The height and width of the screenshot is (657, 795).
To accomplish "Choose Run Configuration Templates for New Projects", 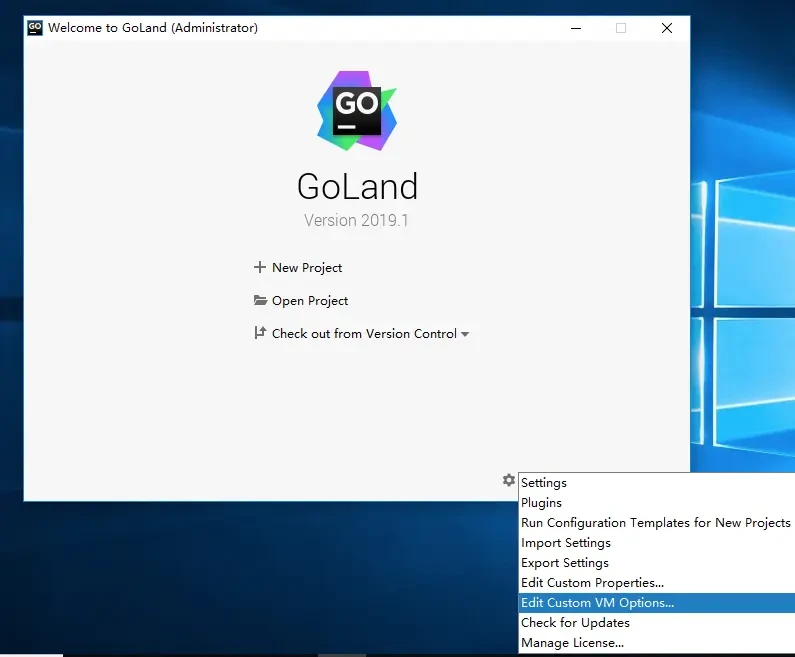I will (x=655, y=523).
